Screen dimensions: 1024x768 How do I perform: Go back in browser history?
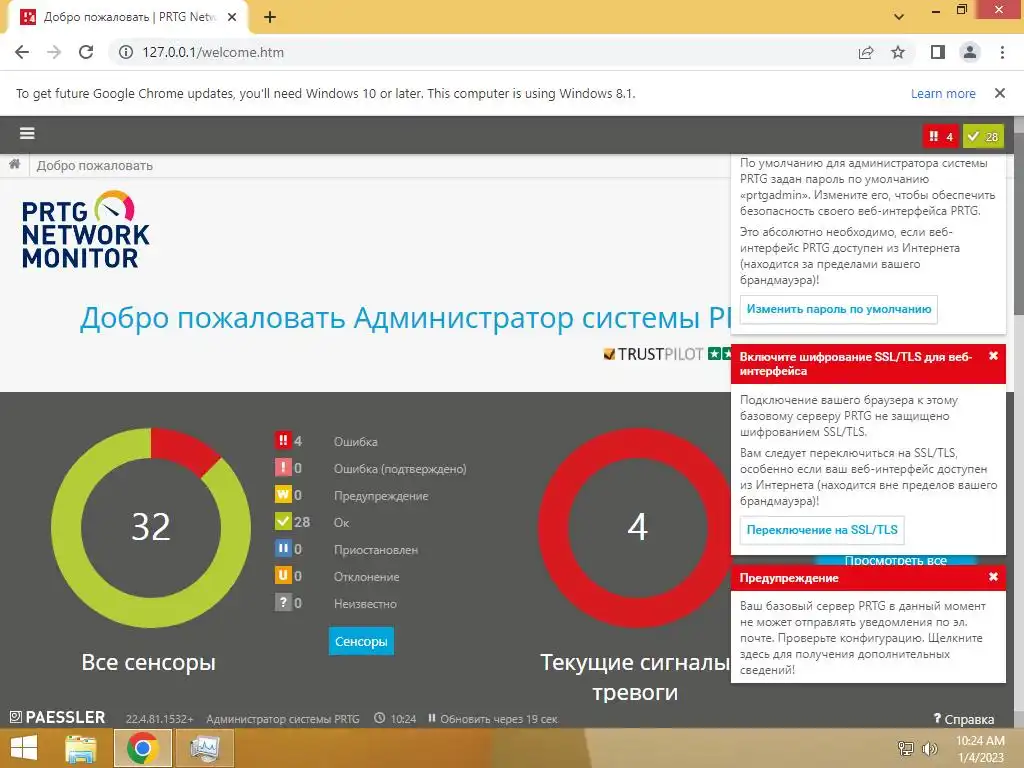click(x=22, y=52)
